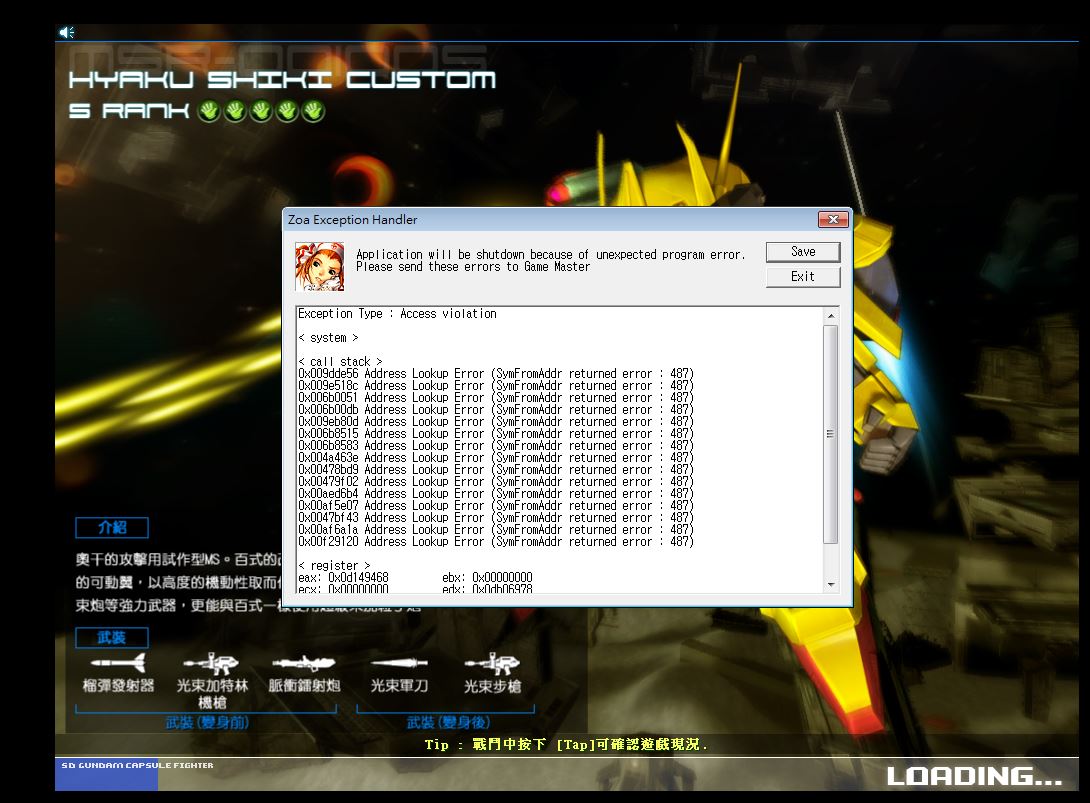
Task: Click the 0x00aed6b4 call stack line
Action: tap(496, 494)
